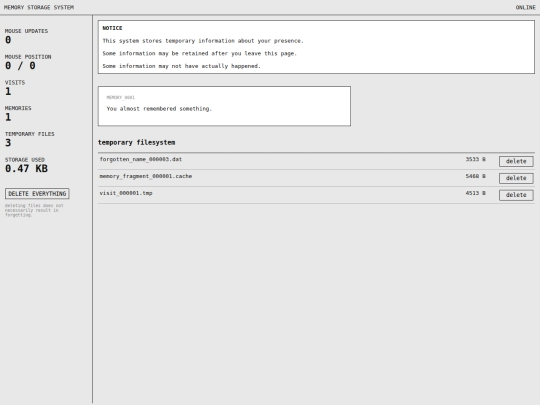The width and height of the screenshot is (540, 405).
Task: Click the size value of memory_fragment_000001.cache
Action: point(475,176)
